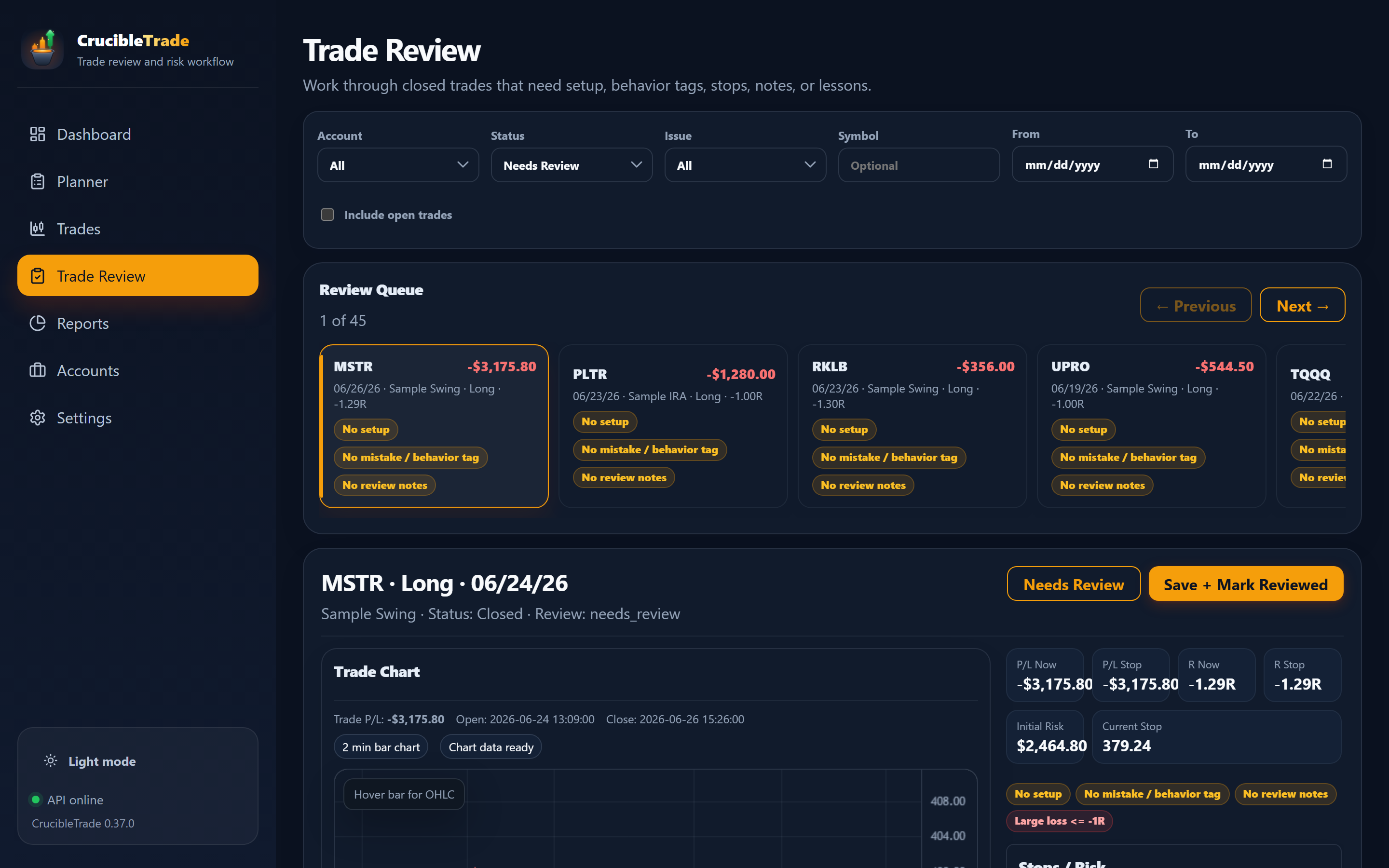Click the To date field
The height and width of the screenshot is (868, 1389).
point(1266,164)
